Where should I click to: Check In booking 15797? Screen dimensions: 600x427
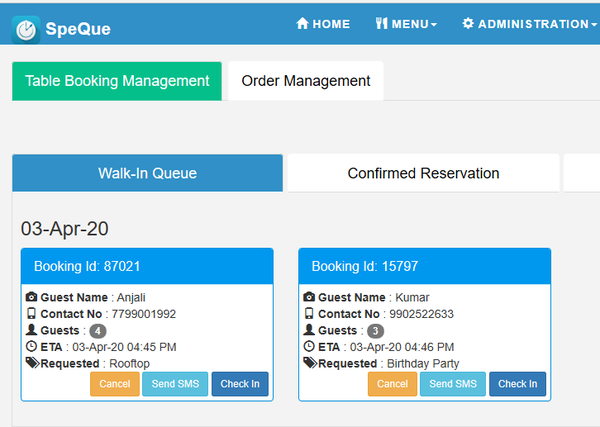point(518,384)
